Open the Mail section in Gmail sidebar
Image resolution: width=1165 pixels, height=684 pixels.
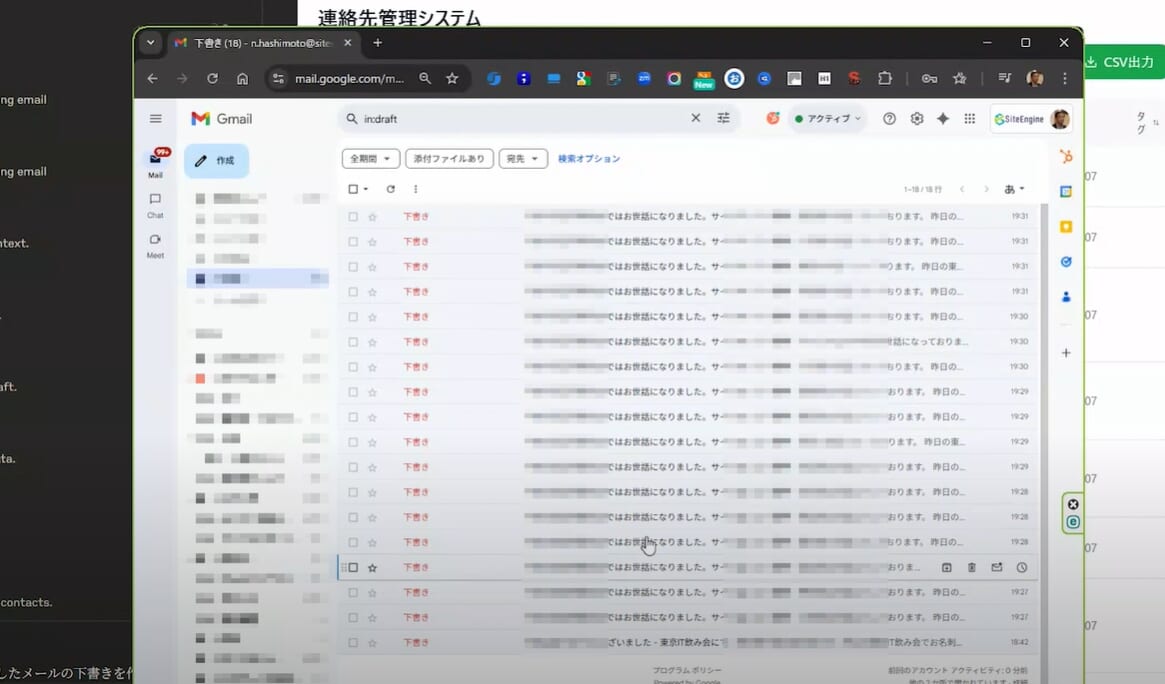155,163
